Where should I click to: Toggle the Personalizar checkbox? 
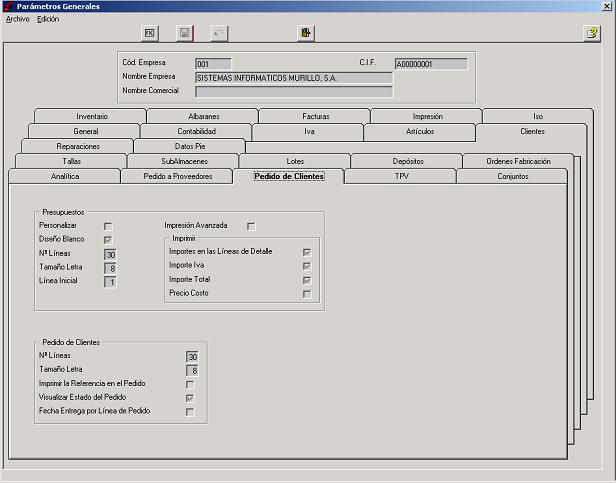tap(108, 226)
